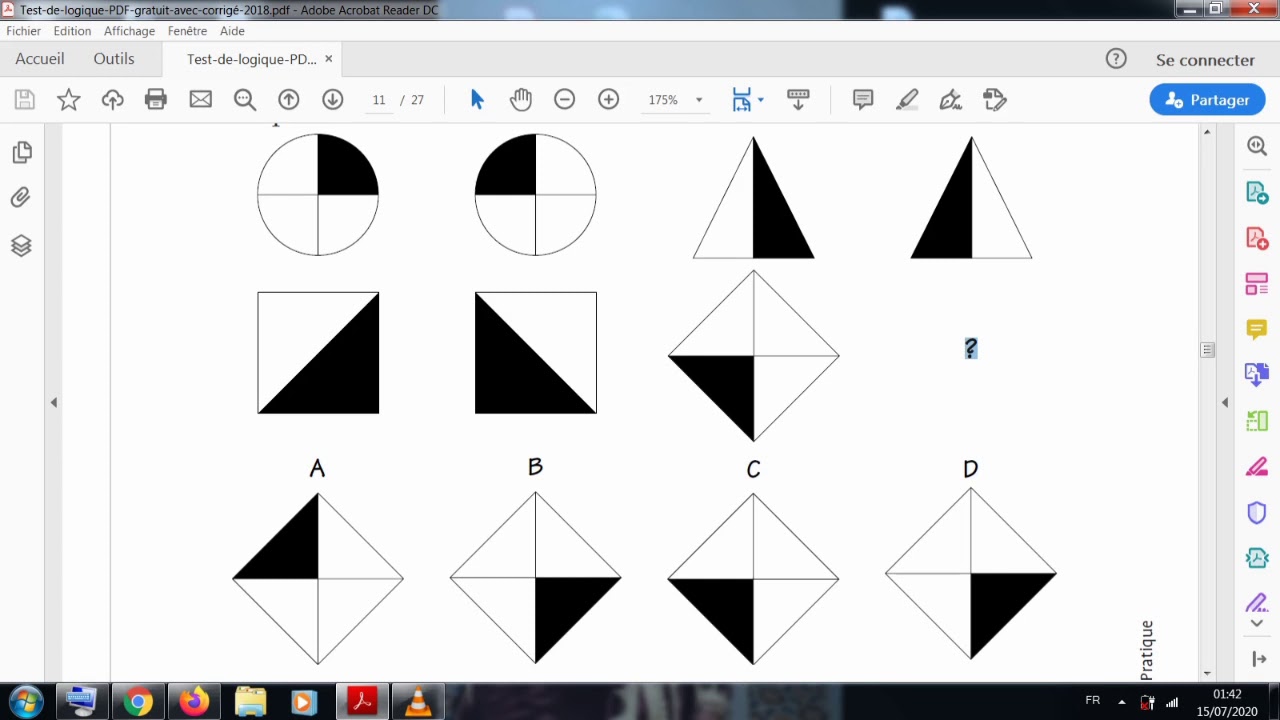Open the Affichage menu
This screenshot has width=1280, height=720.
tap(129, 31)
